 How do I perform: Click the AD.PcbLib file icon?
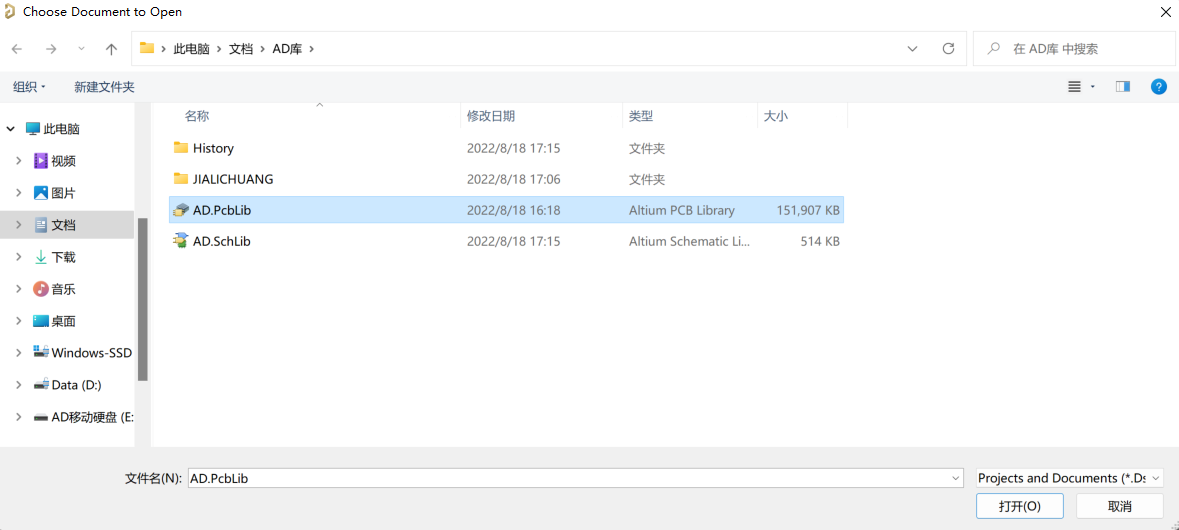point(180,210)
